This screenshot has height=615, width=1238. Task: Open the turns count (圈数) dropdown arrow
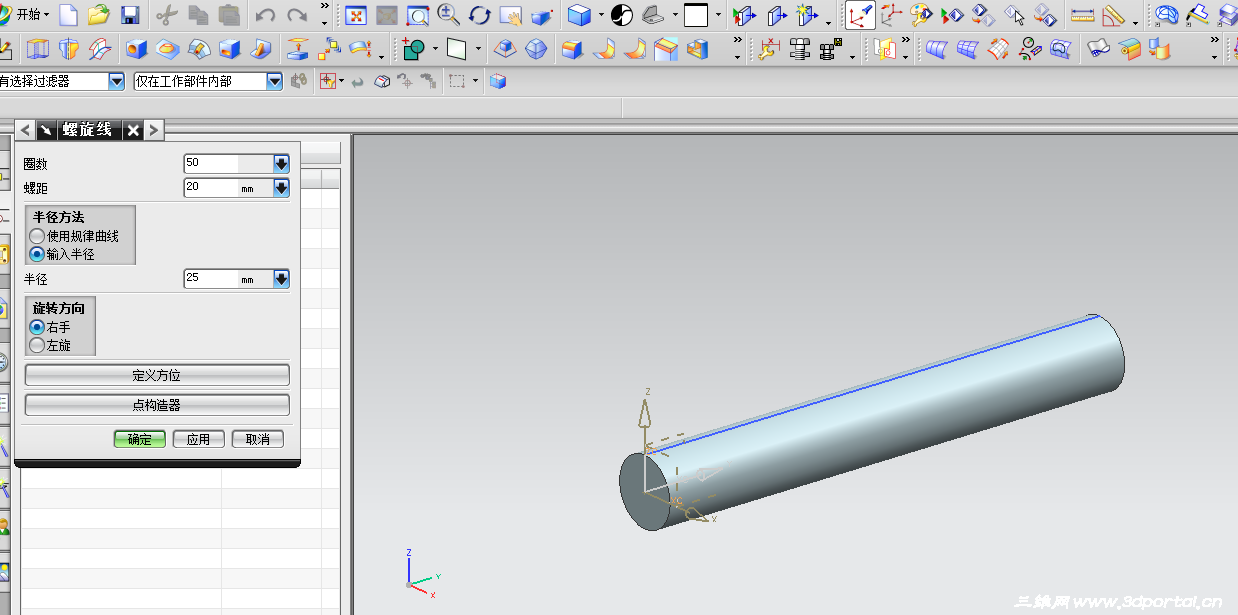coord(281,164)
